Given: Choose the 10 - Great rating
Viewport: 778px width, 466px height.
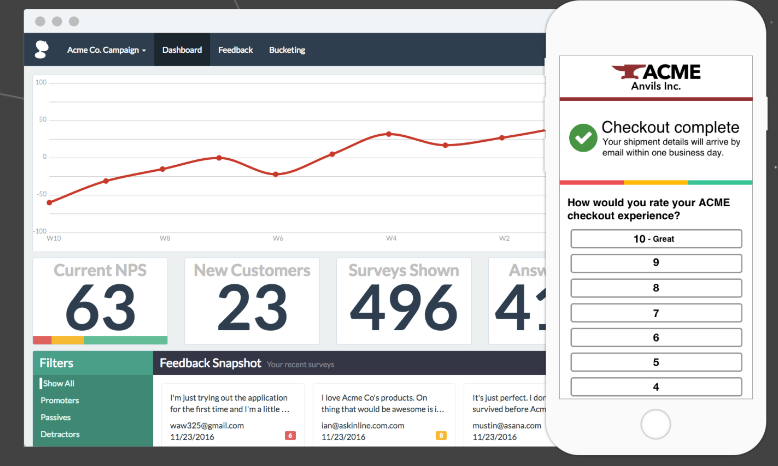Looking at the screenshot, I should (x=656, y=239).
